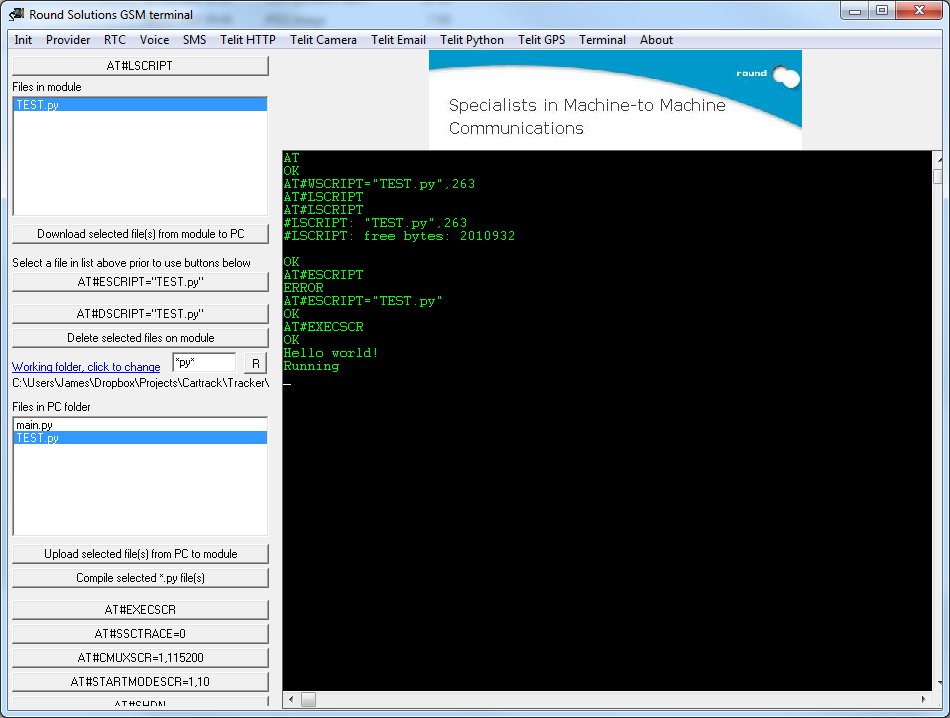Open the RTC menu
The width and height of the screenshot is (950, 718).
[115, 40]
